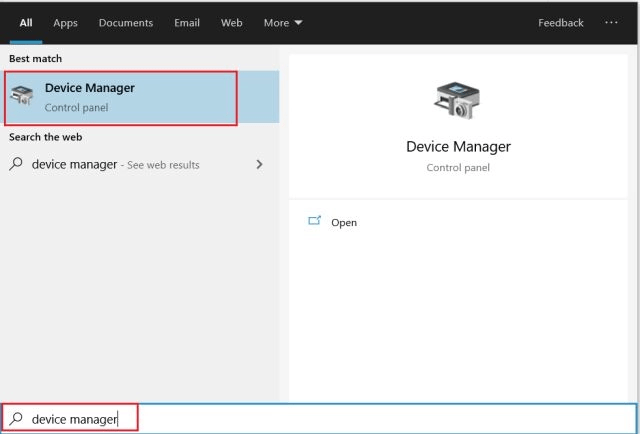Click the magnifier icon beside the web result

pos(16,164)
